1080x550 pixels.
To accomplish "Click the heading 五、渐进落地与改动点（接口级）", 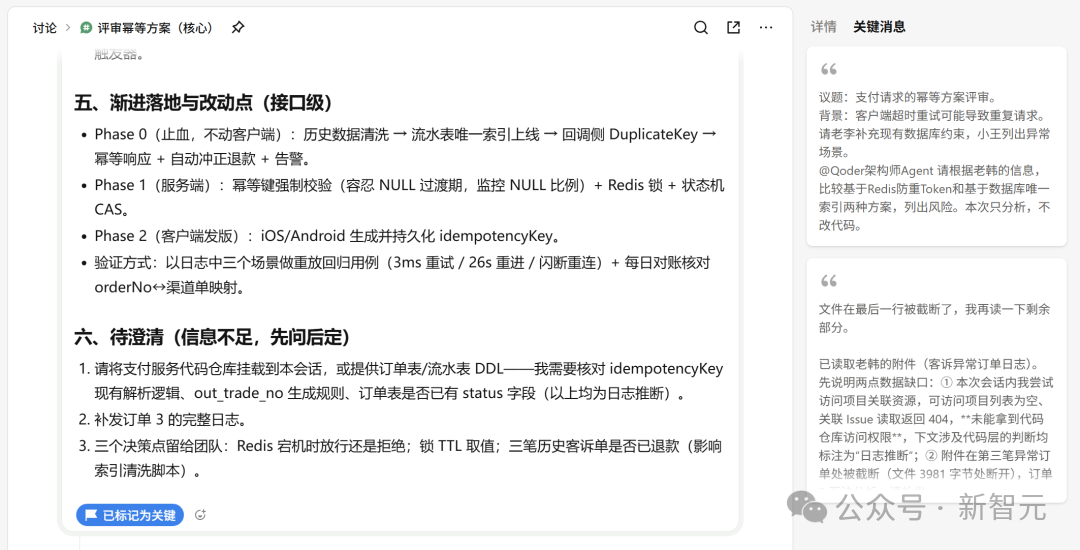I will click(x=205, y=103).
